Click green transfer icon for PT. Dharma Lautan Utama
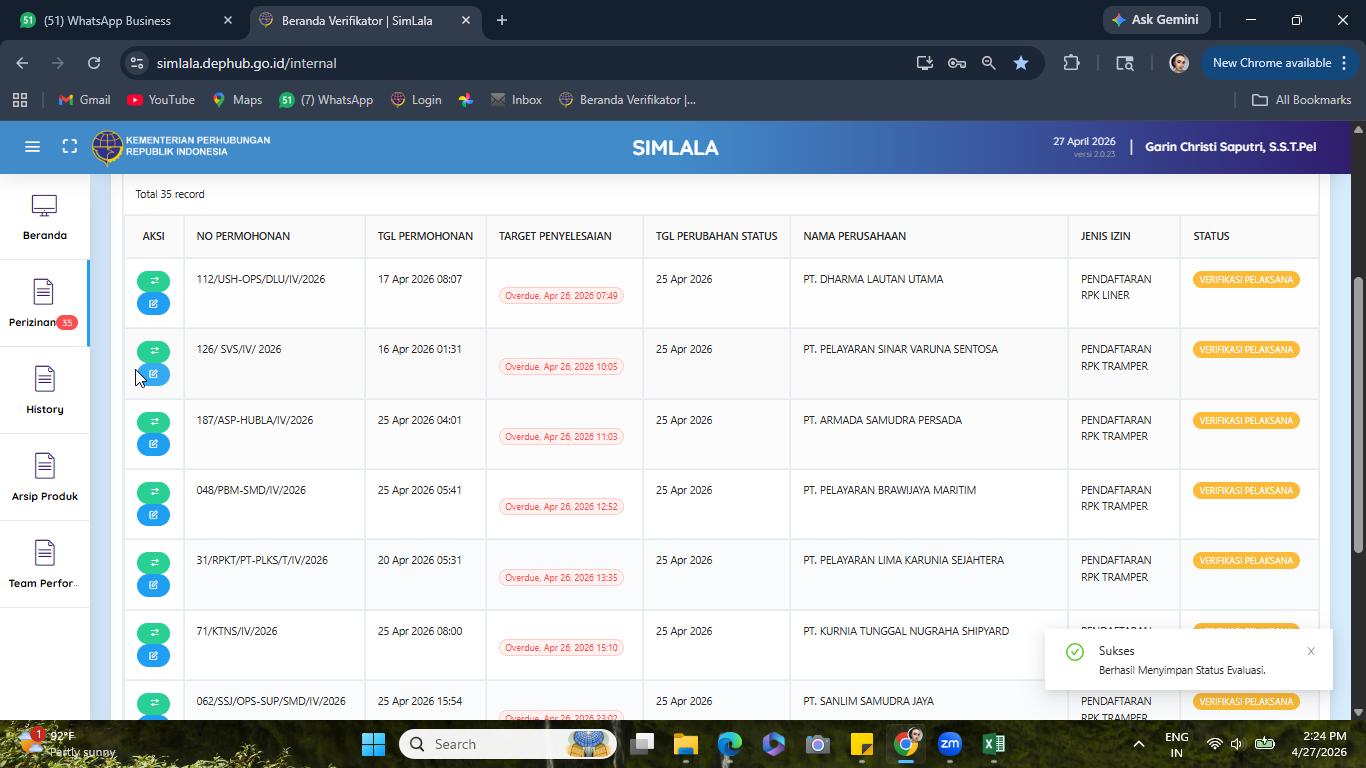The height and width of the screenshot is (768, 1366). [x=154, y=281]
